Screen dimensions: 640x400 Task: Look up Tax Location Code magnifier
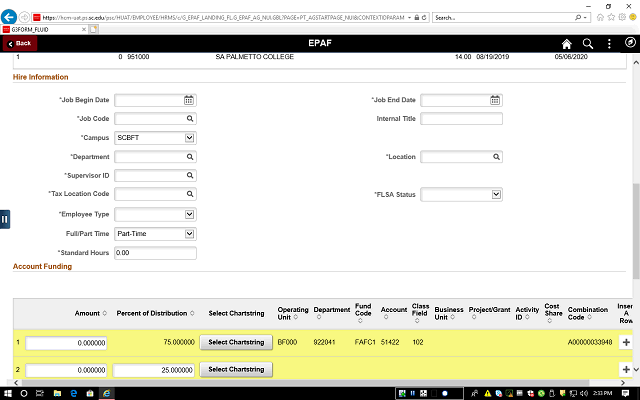click(190, 194)
